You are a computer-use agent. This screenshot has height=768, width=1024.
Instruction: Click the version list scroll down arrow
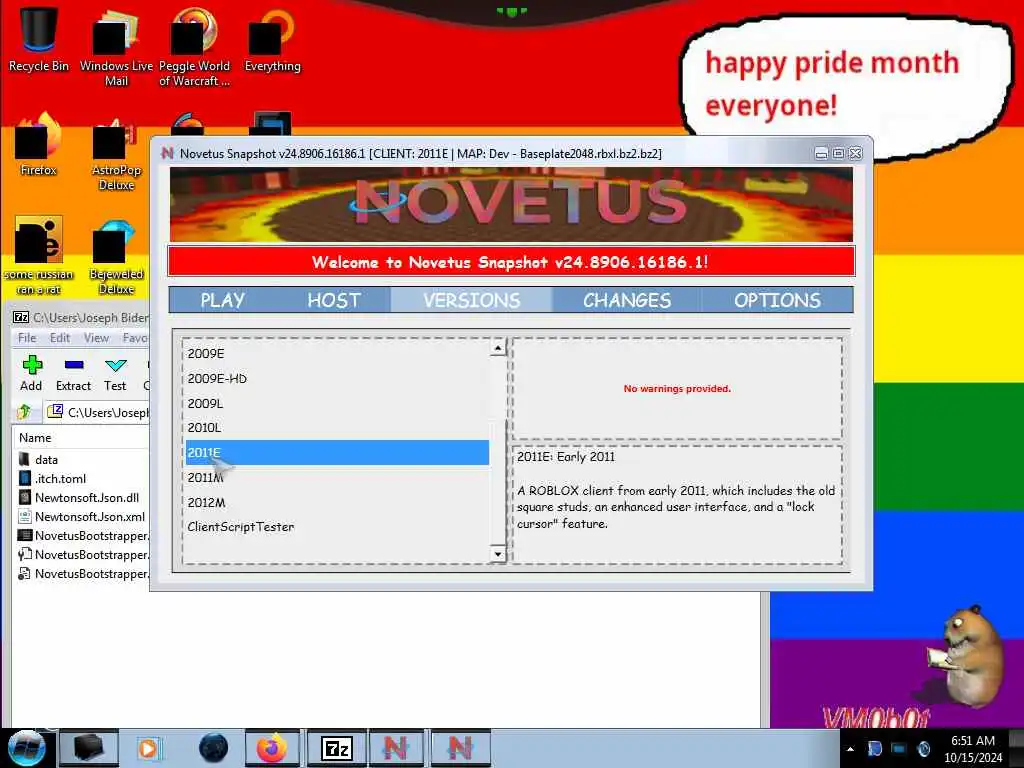click(498, 554)
